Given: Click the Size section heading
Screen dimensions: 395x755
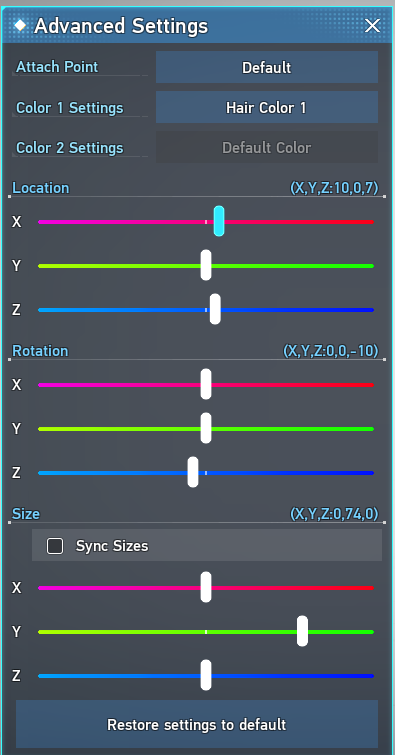Looking at the screenshot, I should point(26,514).
